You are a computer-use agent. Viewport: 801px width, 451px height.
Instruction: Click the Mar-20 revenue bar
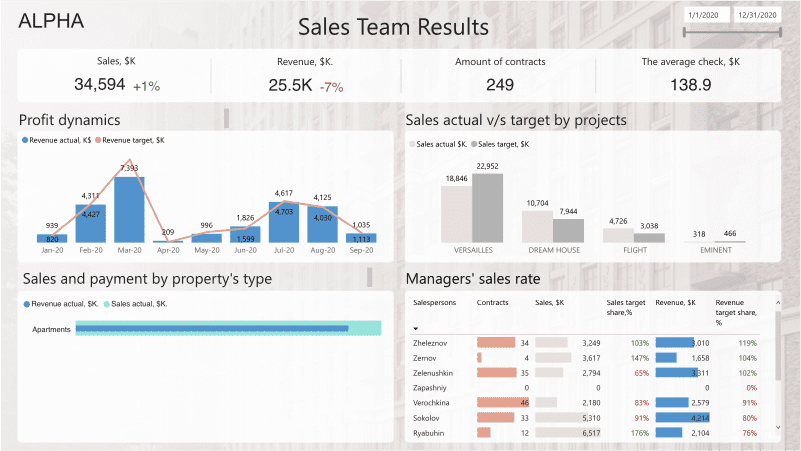coord(129,209)
